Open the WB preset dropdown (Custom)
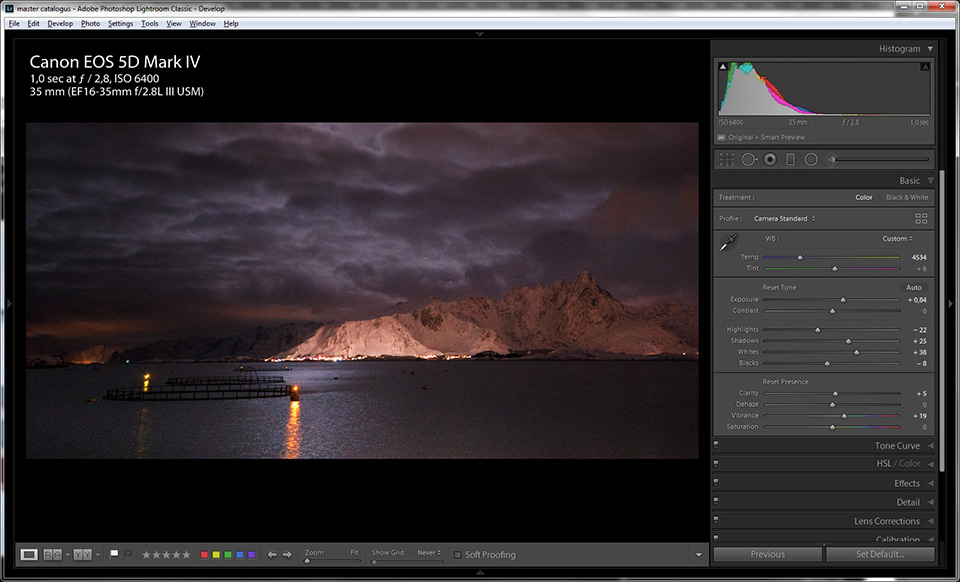Screen dimensions: 960x582 897,239
